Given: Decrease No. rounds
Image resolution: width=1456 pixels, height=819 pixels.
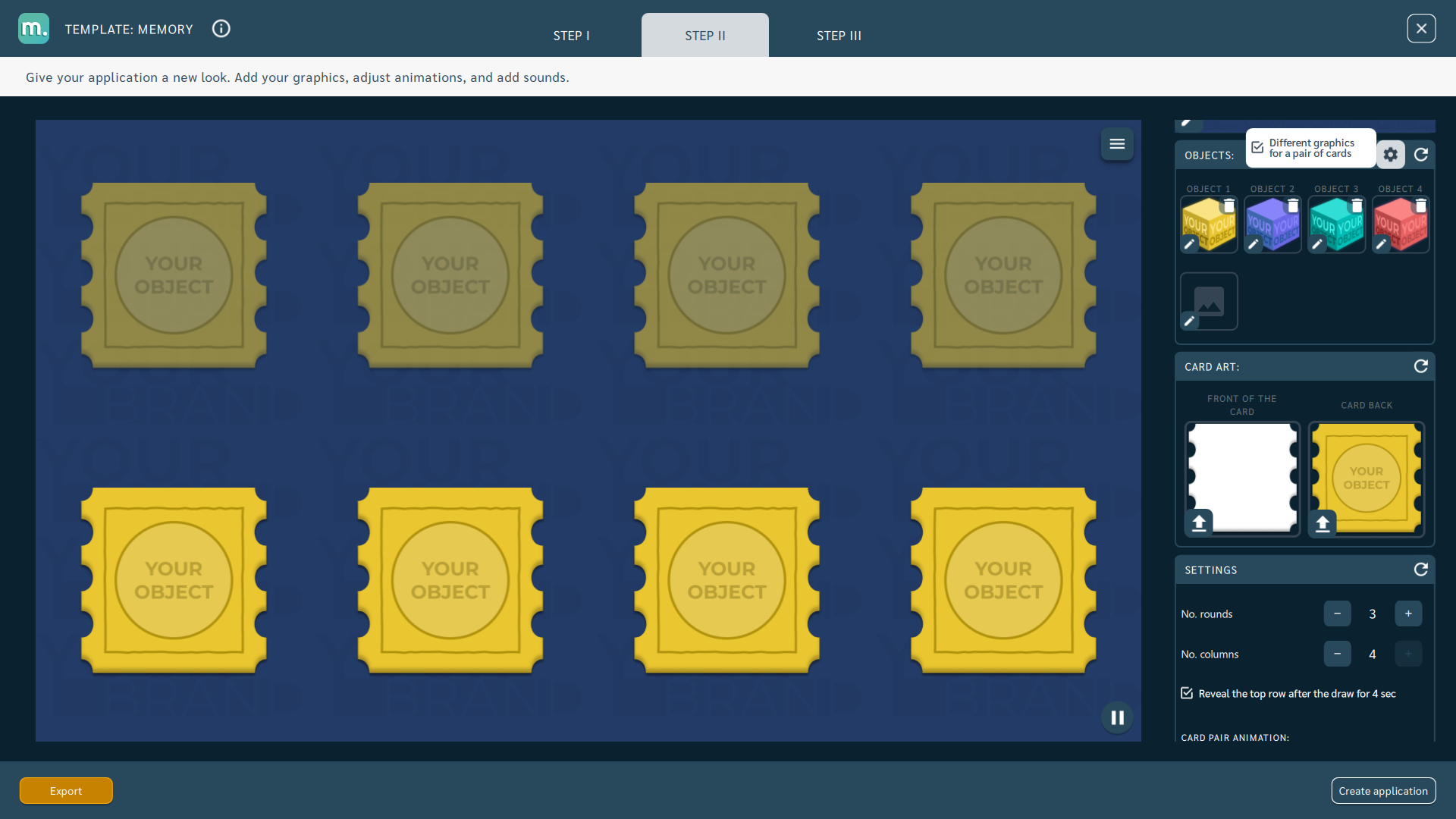Looking at the screenshot, I should (x=1338, y=613).
